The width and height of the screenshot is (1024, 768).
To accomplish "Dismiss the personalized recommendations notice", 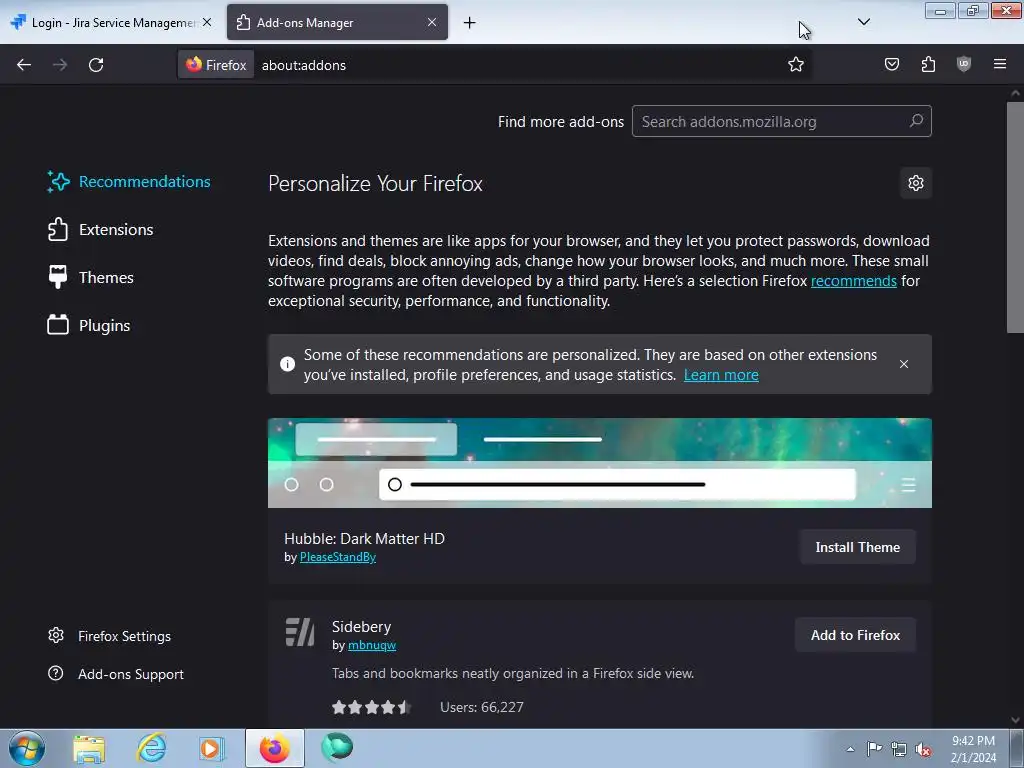I will (x=904, y=364).
